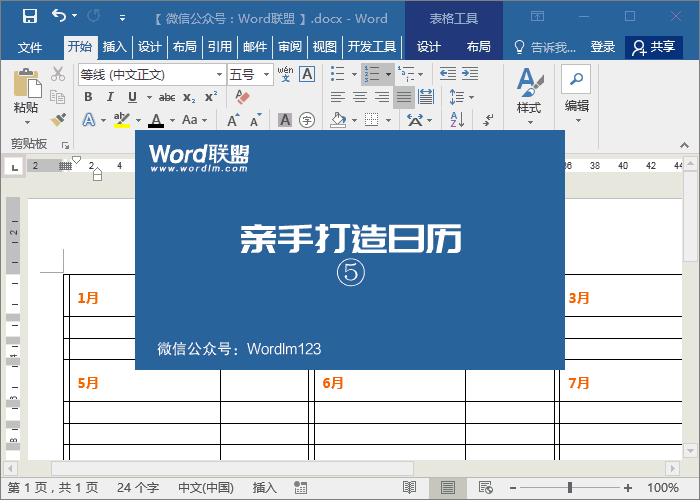Image resolution: width=700 pixels, height=500 pixels.
Task: Open the font size combo box 五号
Action: click(x=250, y=75)
